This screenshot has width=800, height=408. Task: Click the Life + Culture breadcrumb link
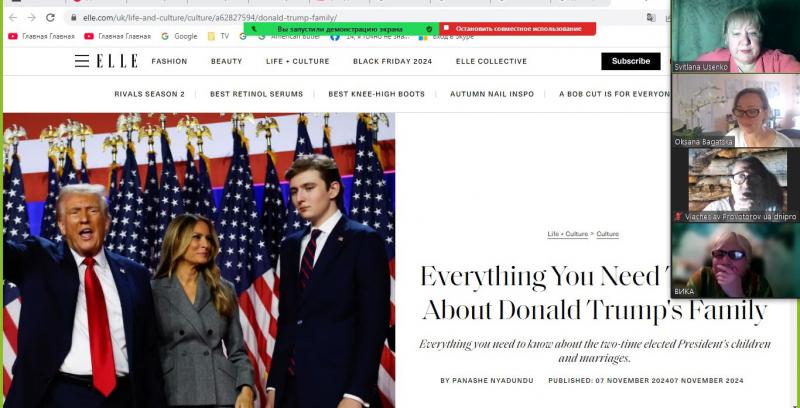pos(567,234)
